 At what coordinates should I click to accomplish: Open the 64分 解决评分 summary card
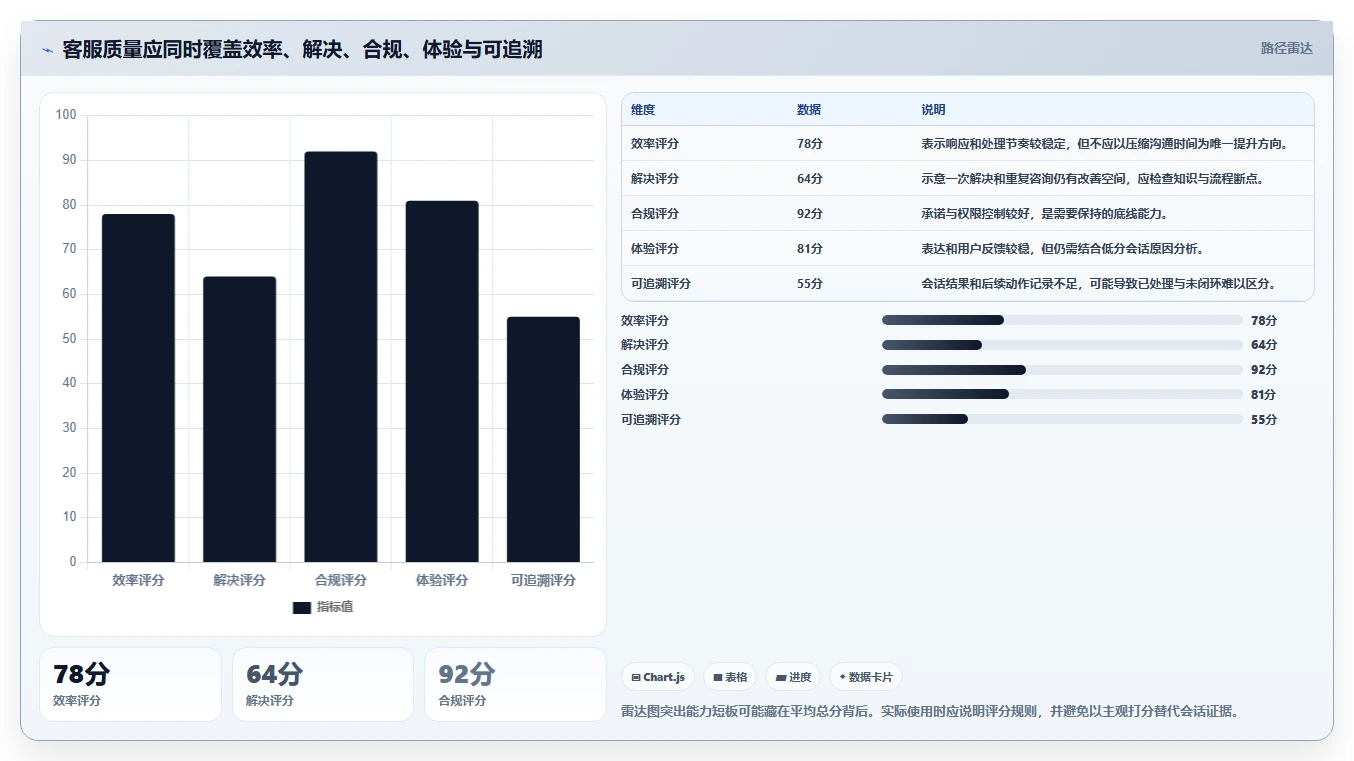pyautogui.click(x=323, y=684)
